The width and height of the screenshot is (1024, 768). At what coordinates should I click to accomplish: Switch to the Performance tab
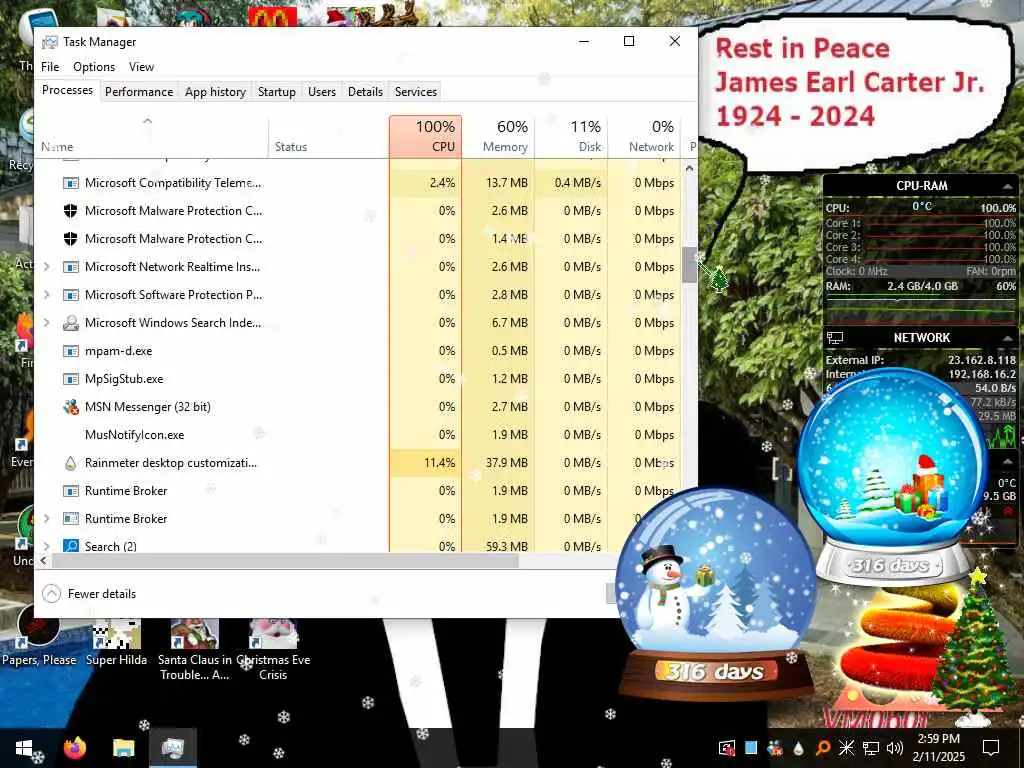point(139,92)
